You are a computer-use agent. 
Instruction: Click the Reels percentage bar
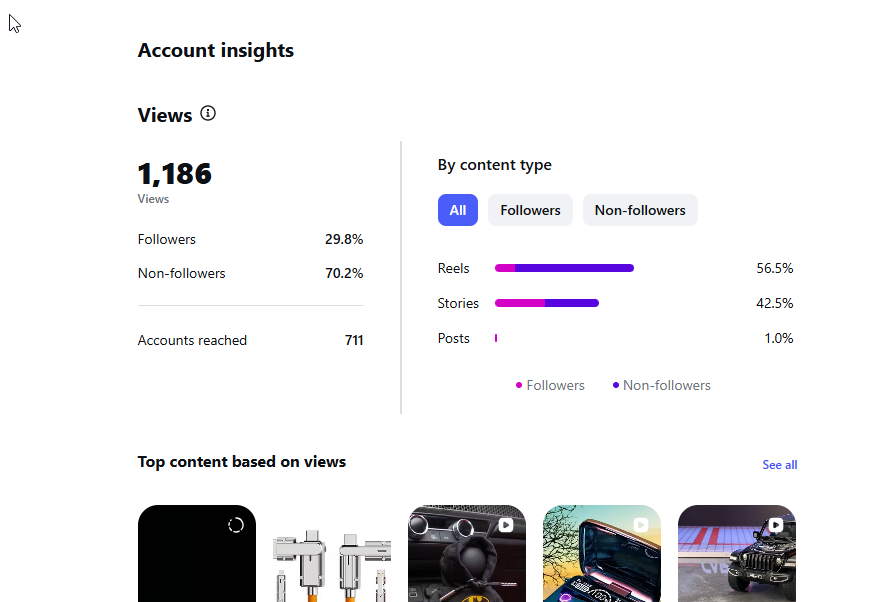coord(564,268)
